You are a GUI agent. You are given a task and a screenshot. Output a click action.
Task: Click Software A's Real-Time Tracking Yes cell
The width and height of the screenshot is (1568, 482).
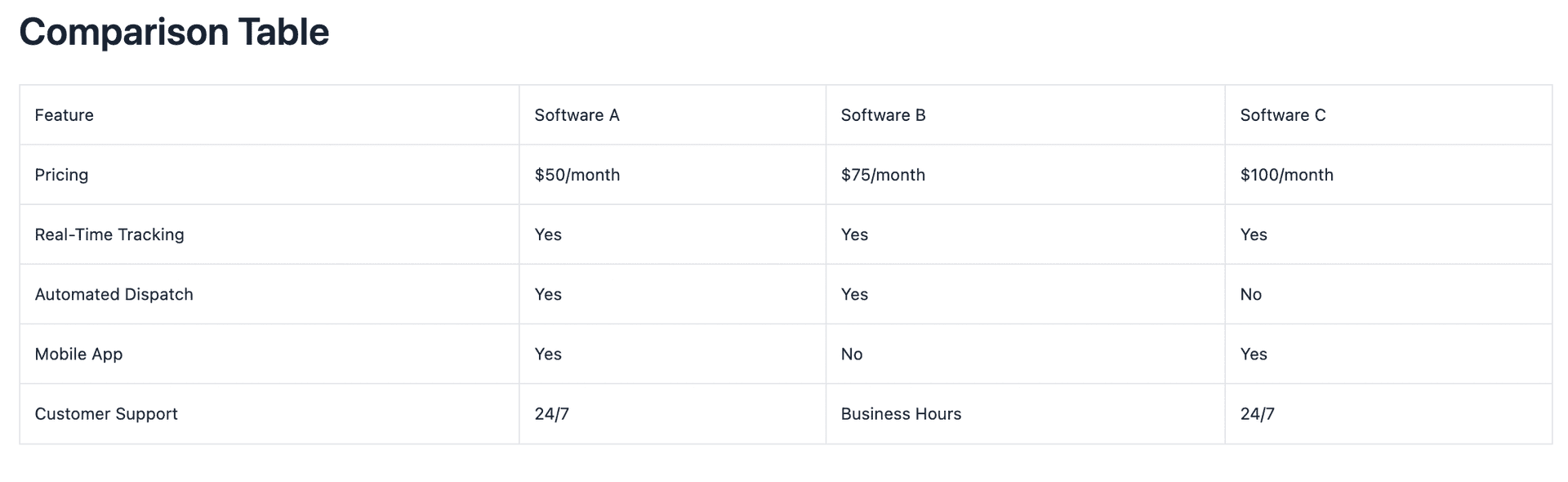[672, 234]
